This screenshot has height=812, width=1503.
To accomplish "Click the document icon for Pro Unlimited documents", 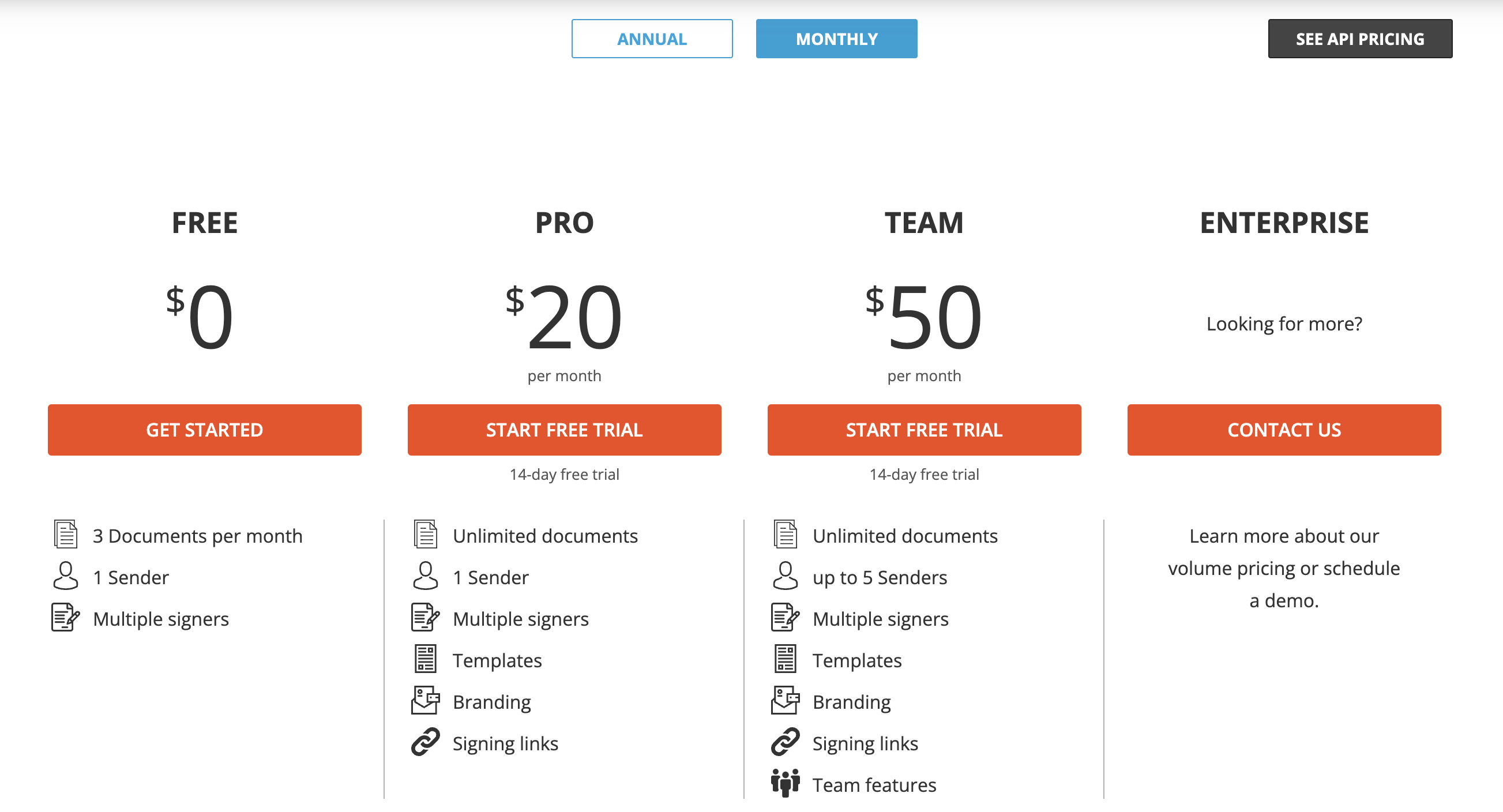I will click(x=425, y=534).
